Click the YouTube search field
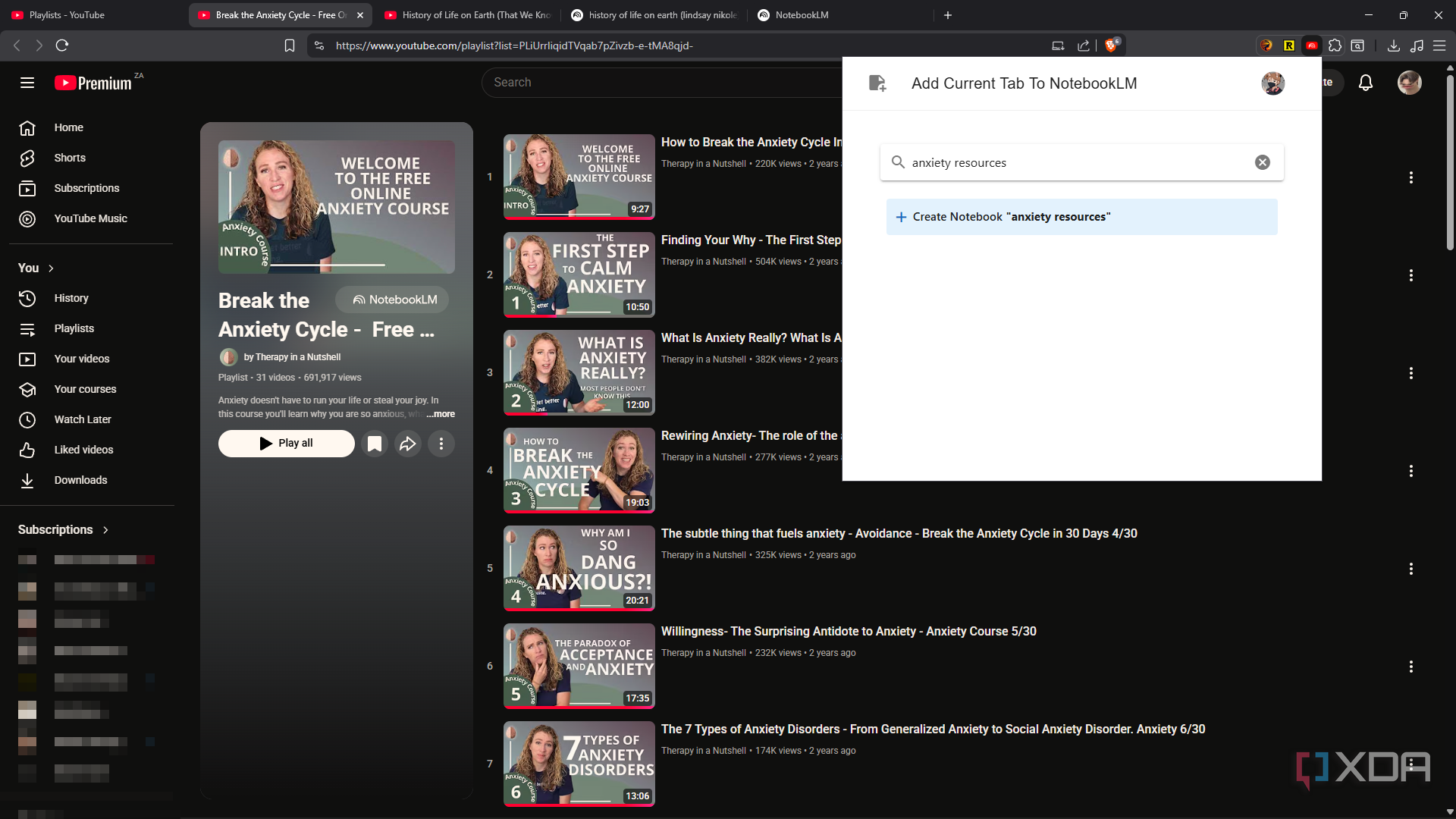The image size is (1456, 819). coord(661,83)
